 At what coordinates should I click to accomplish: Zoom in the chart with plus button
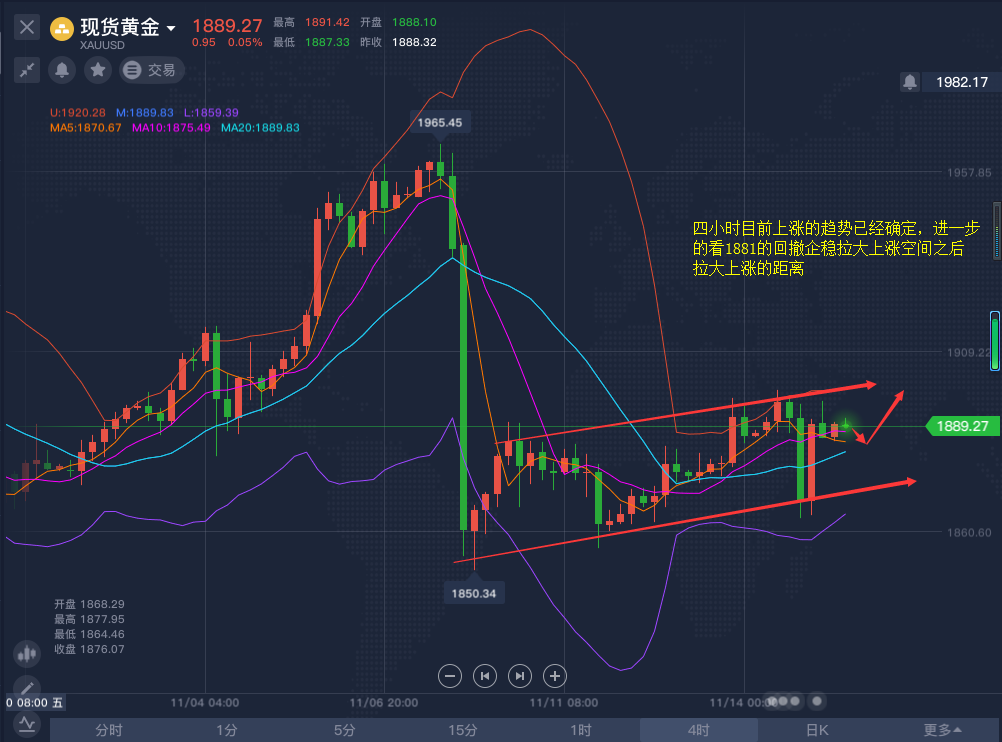(x=555, y=676)
